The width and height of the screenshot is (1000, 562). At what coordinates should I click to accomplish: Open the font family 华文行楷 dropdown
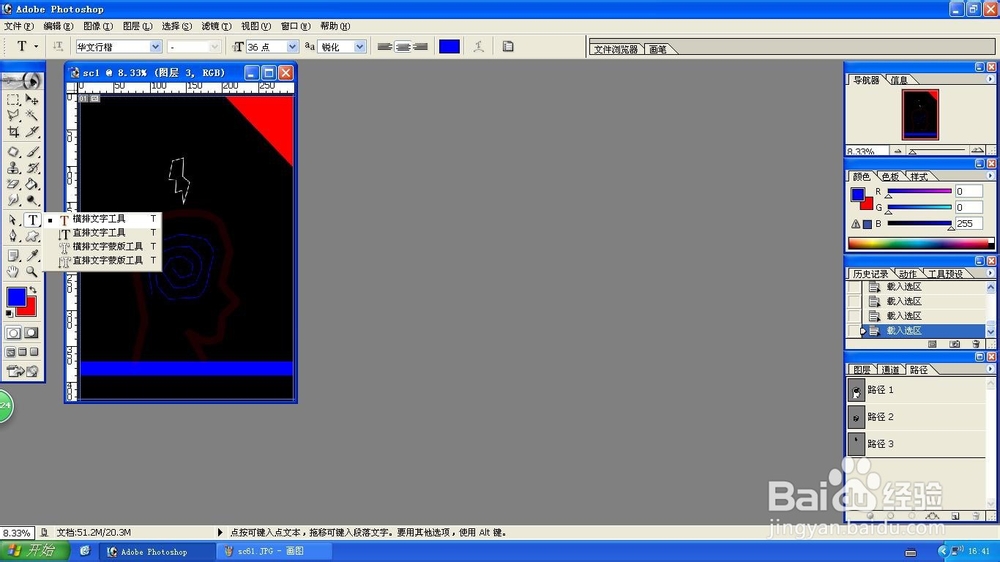(155, 47)
